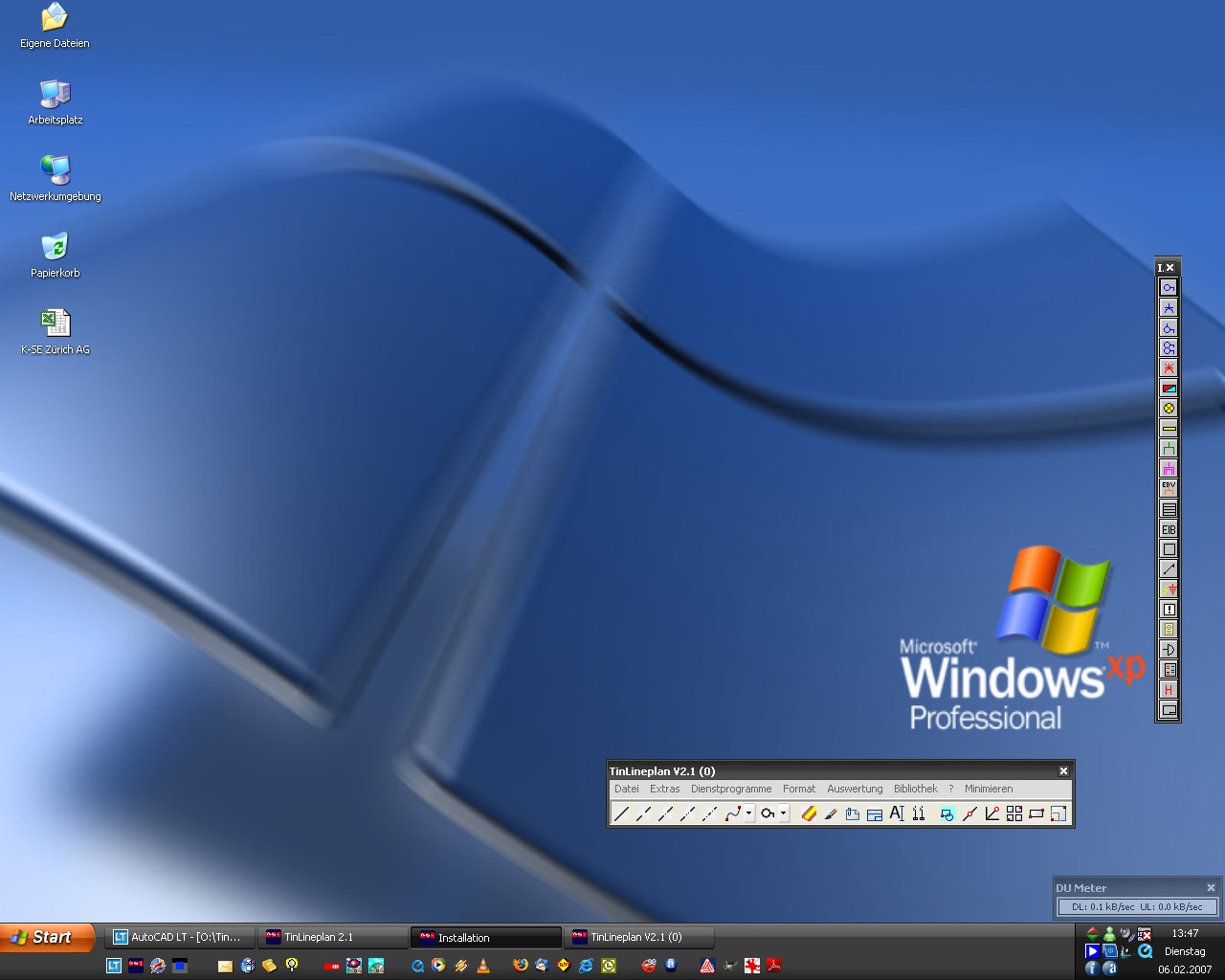Click the system tray clock showing 13:47
Image resolution: width=1225 pixels, height=980 pixels.
click(x=1185, y=933)
